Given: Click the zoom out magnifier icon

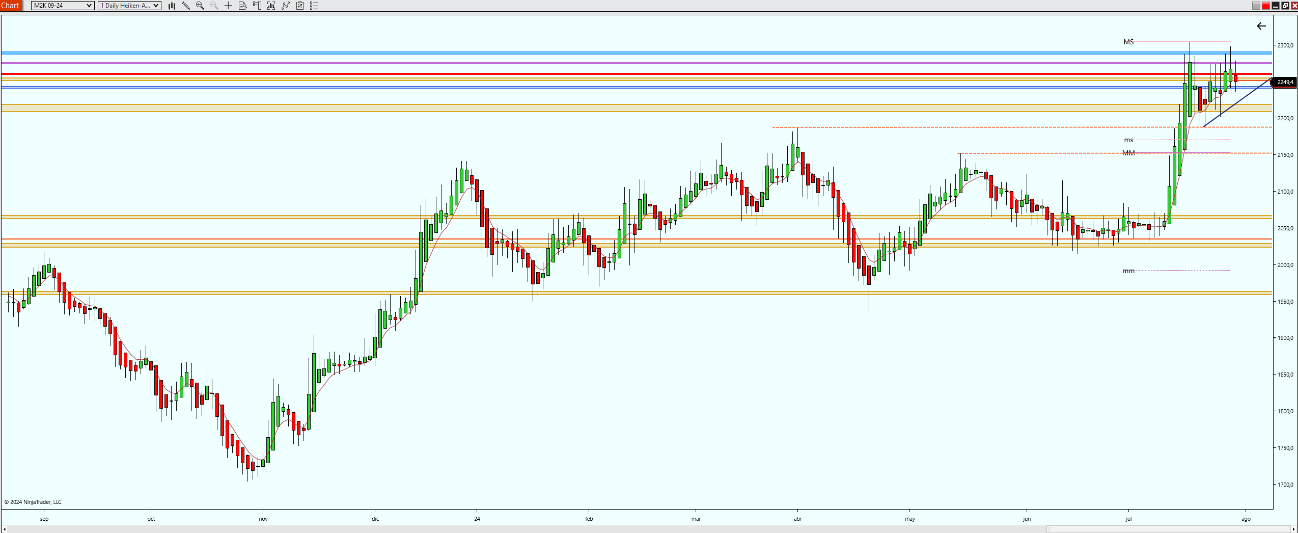Looking at the screenshot, I should pyautogui.click(x=214, y=5).
